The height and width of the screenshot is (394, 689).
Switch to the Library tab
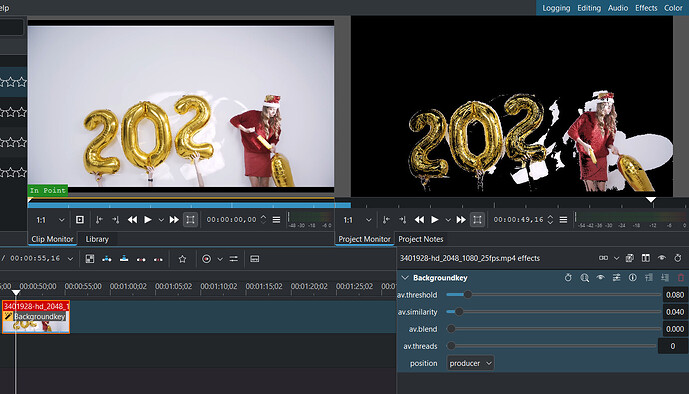click(97, 239)
